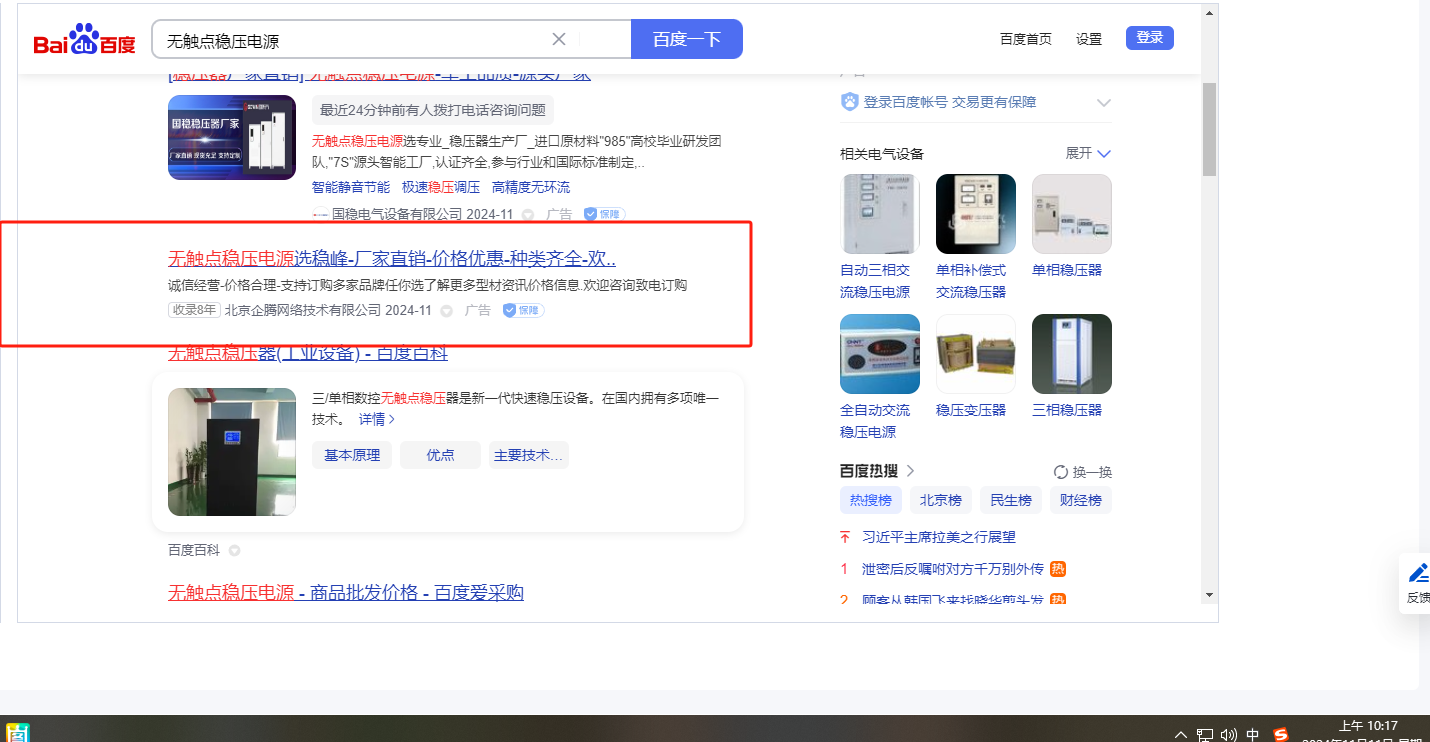
Task: Clear the search box with the X icon
Action: pyautogui.click(x=559, y=39)
